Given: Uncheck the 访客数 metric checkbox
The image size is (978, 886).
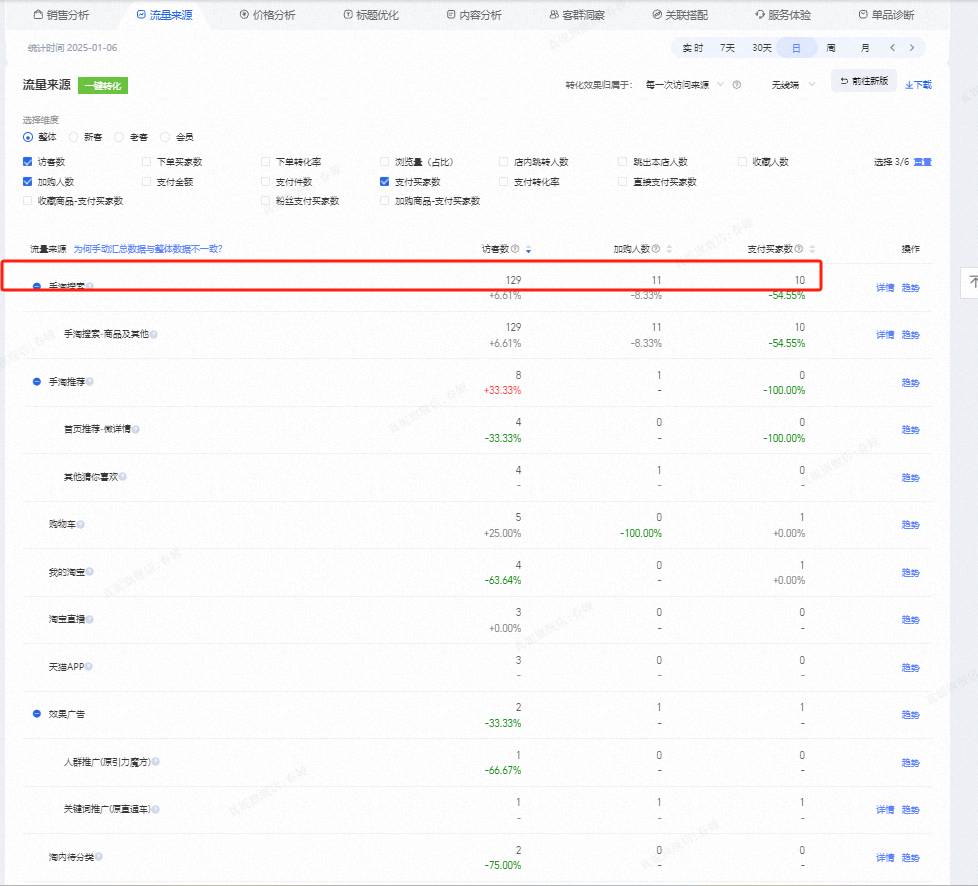Looking at the screenshot, I should point(28,161).
